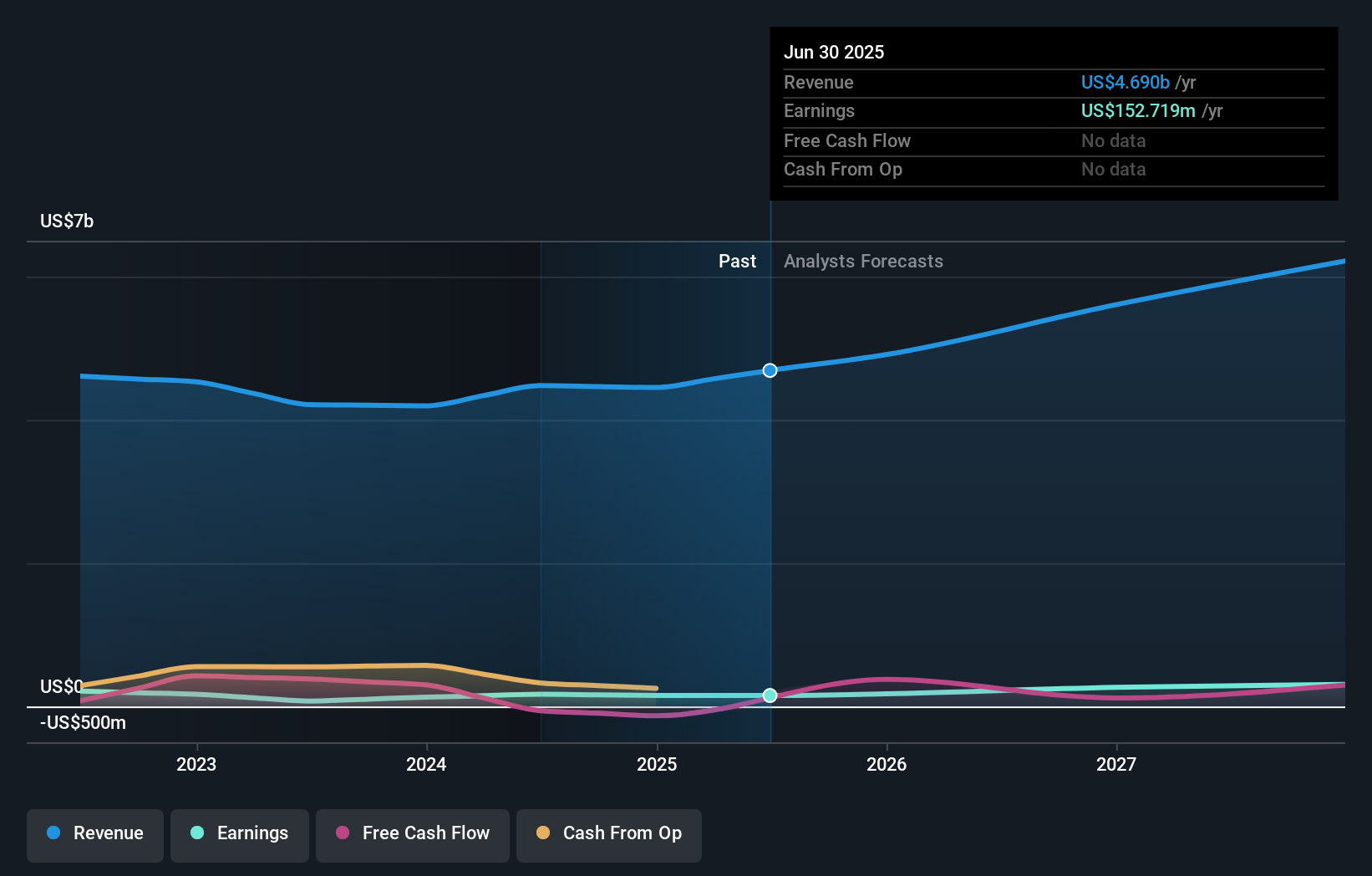The image size is (1372, 876).
Task: Click the 2026 year axis label
Action: click(887, 764)
